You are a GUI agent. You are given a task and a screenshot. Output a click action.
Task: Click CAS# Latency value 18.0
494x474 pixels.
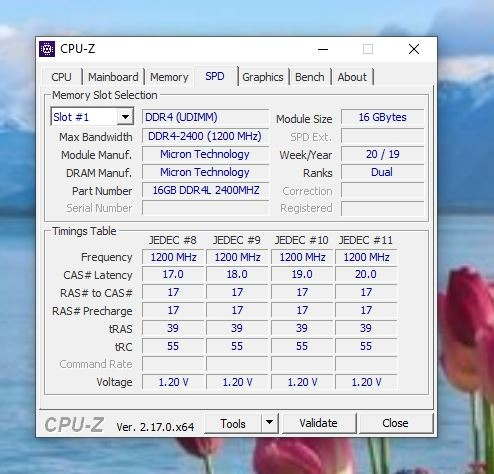[237, 274]
